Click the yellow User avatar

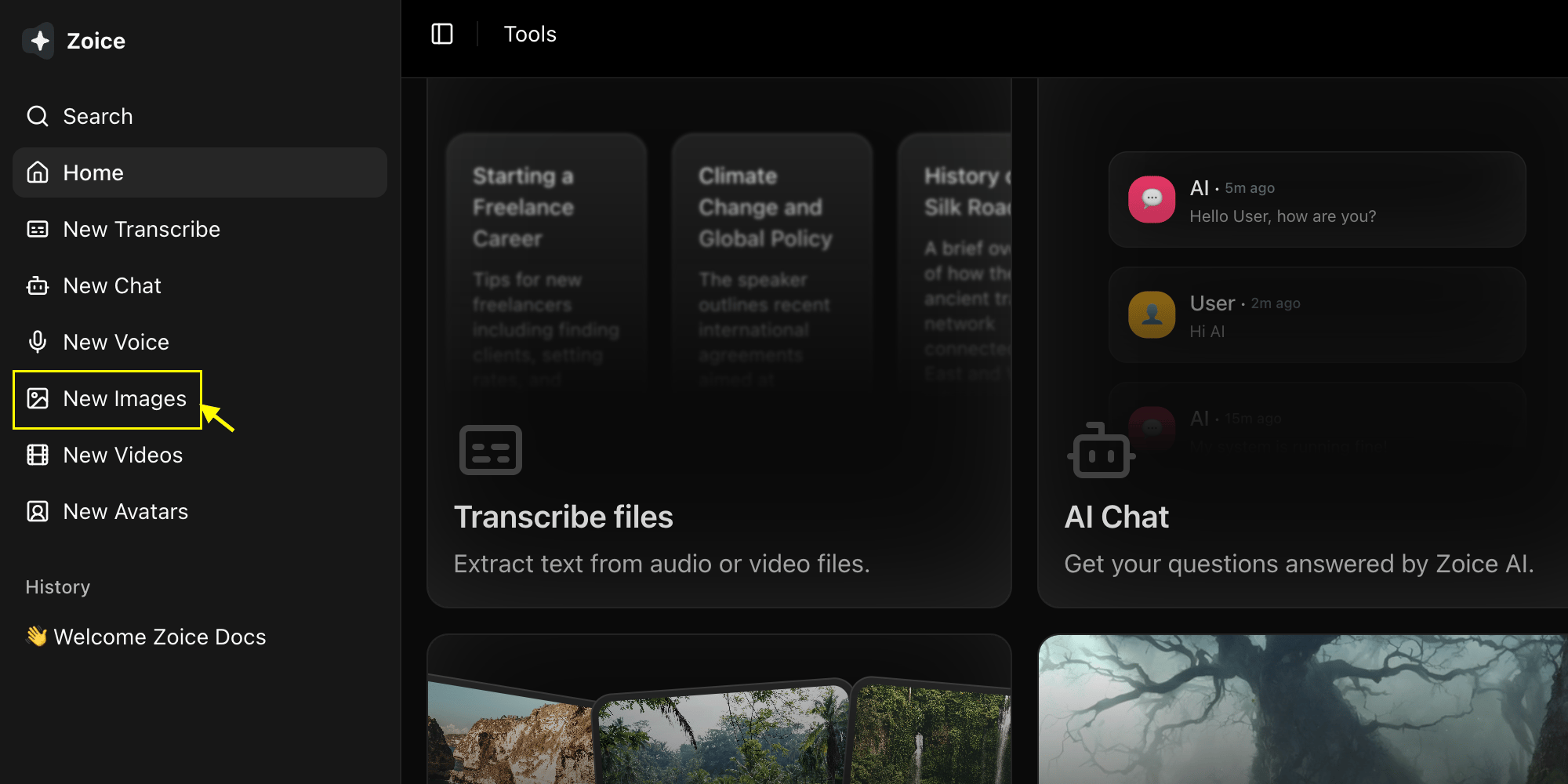tap(1152, 314)
